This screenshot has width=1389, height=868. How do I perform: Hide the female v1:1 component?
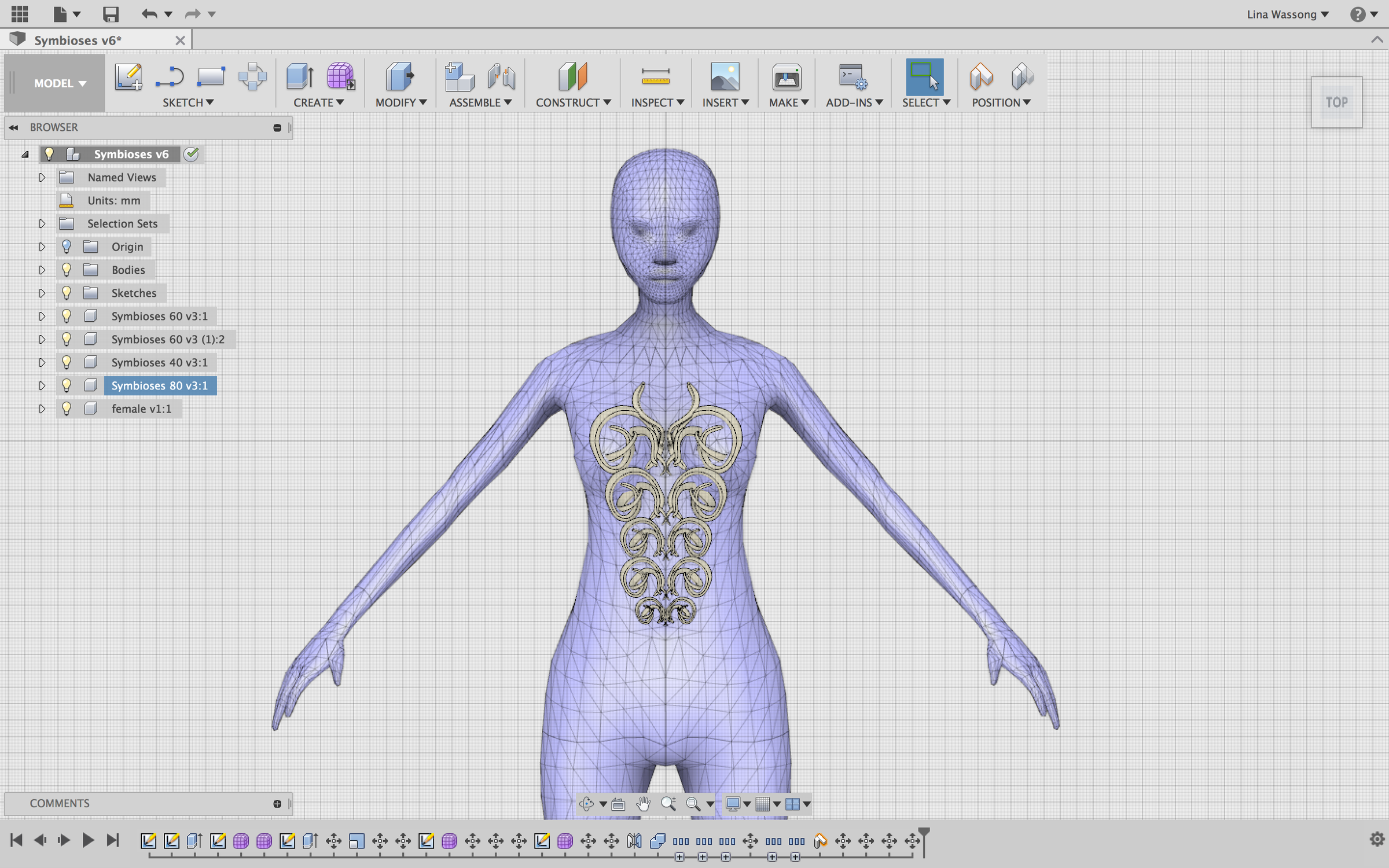tap(67, 409)
